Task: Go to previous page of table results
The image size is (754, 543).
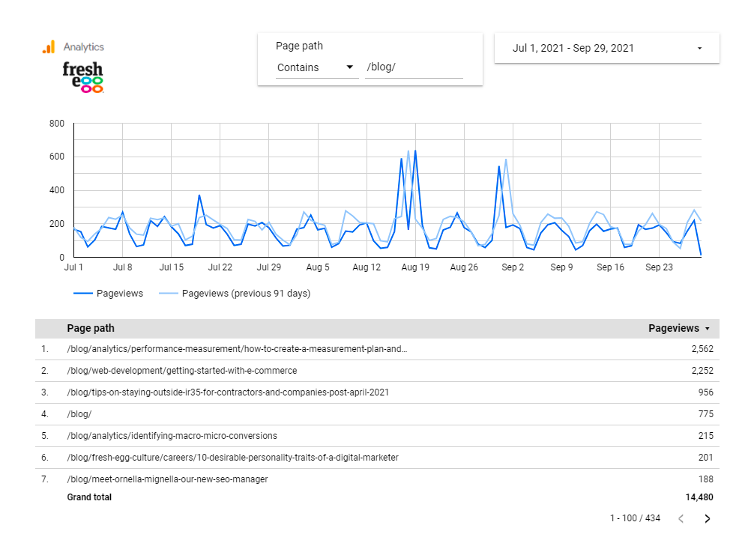Action: point(681,518)
